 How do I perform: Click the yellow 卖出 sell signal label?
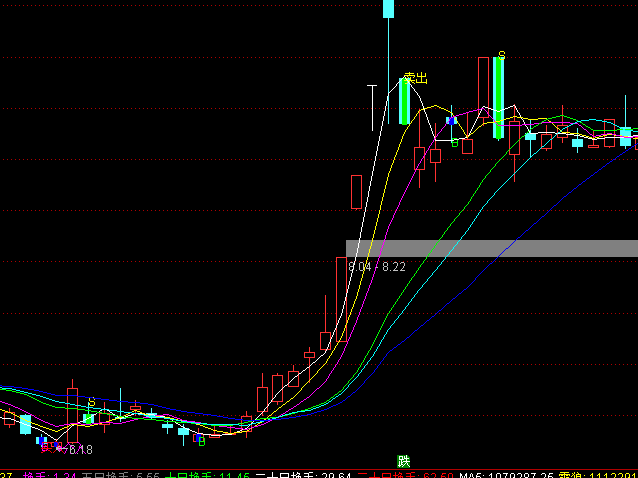tap(415, 77)
